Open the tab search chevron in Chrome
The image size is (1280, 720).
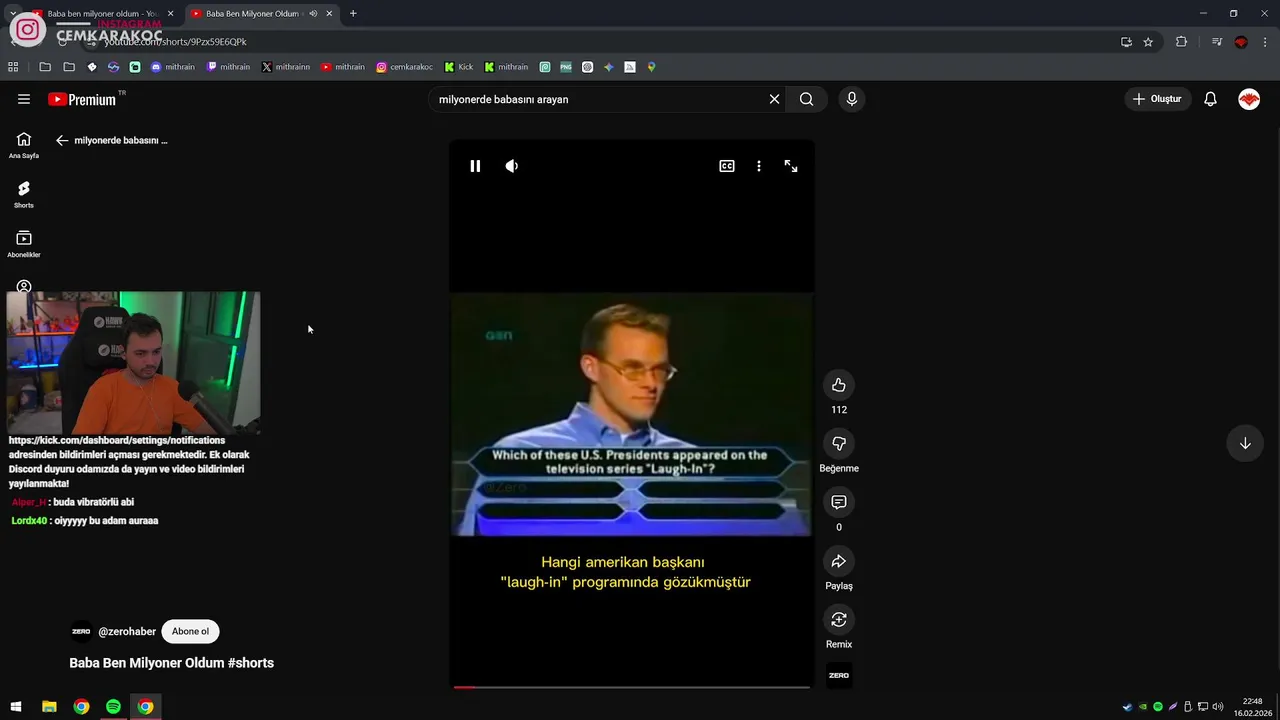click(x=12, y=14)
